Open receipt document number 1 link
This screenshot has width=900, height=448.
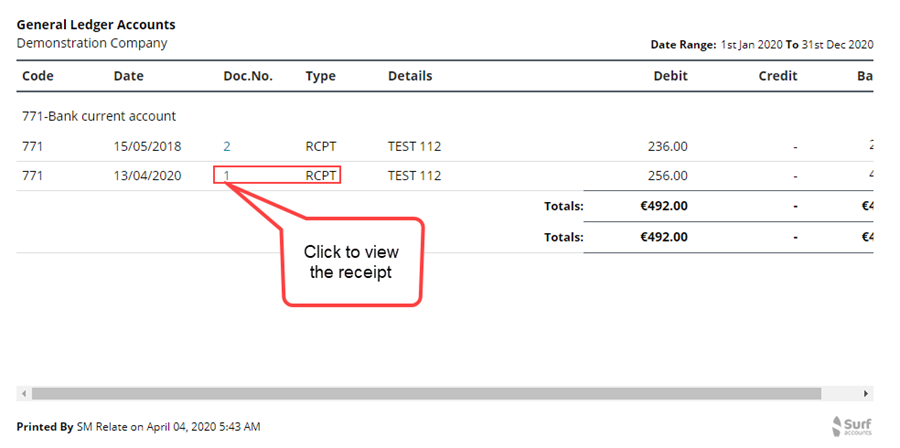point(227,176)
